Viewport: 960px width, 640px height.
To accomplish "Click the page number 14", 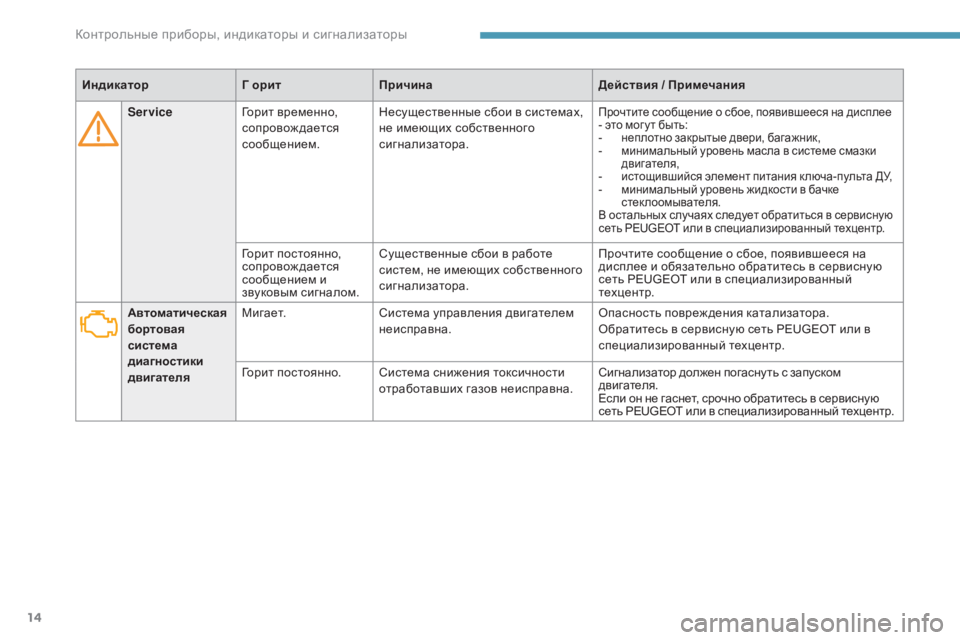I will tap(35, 617).
